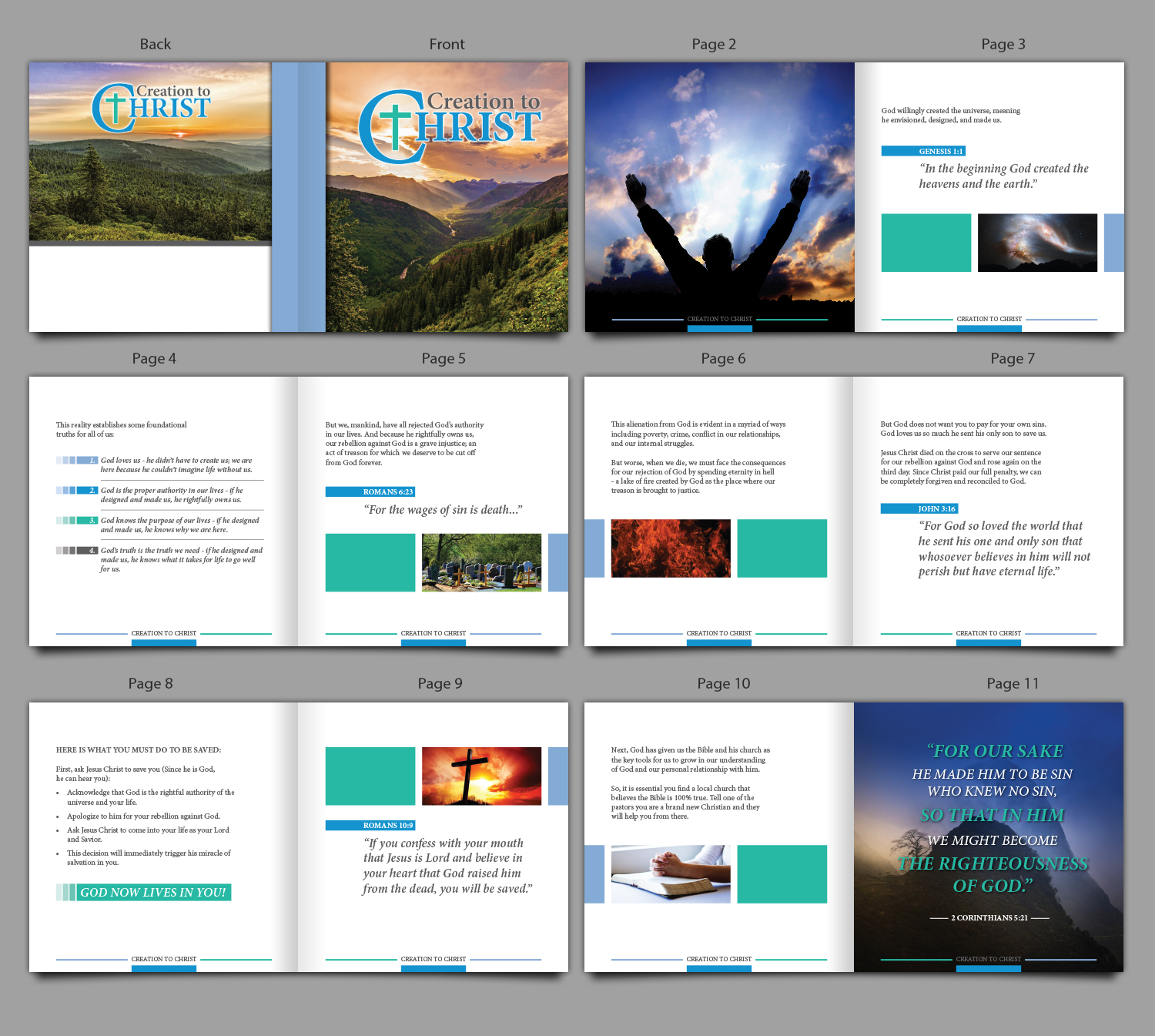Click item 2 'God is the proper authority'
The width and height of the screenshot is (1155, 1036).
click(172, 495)
